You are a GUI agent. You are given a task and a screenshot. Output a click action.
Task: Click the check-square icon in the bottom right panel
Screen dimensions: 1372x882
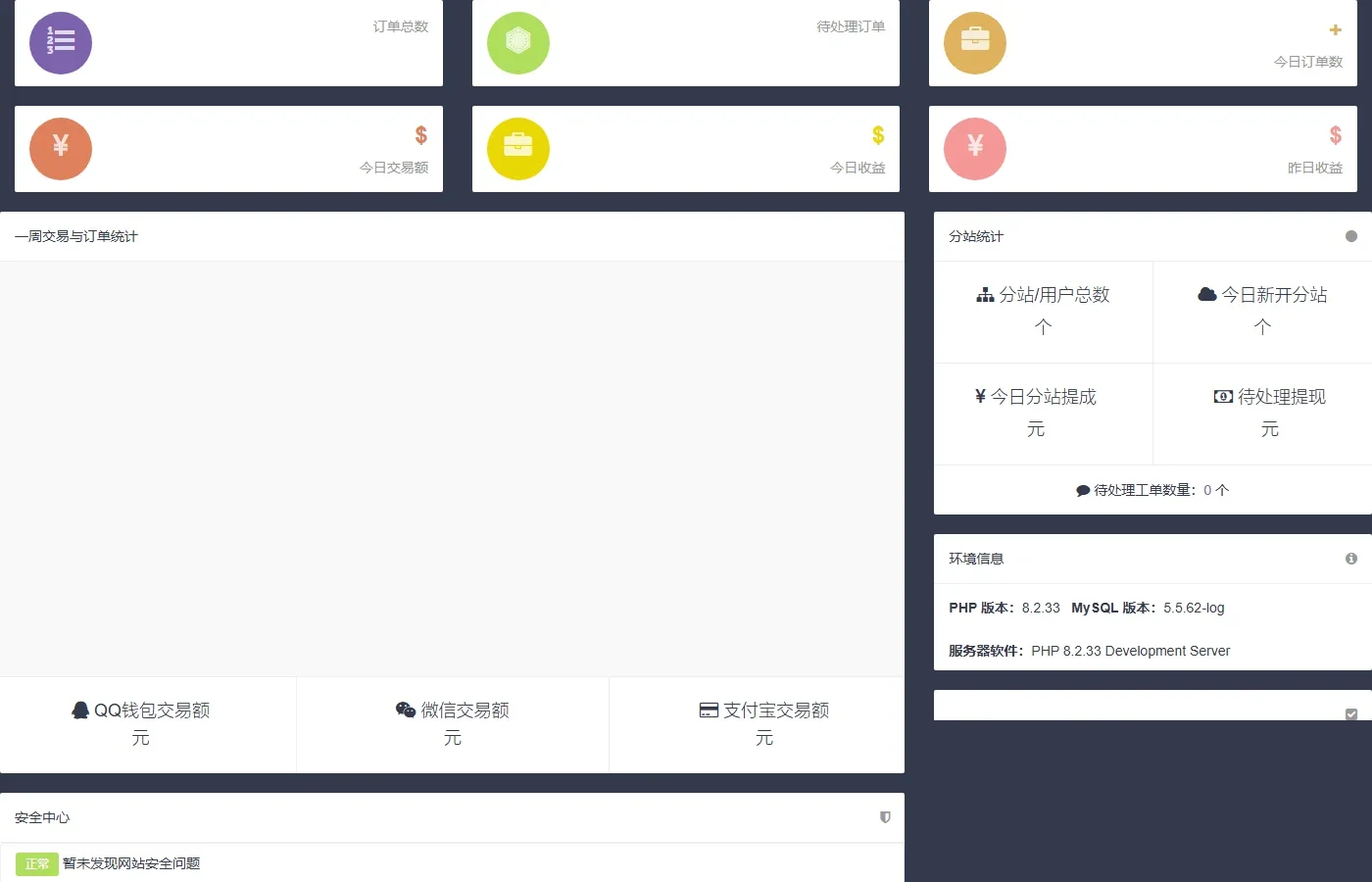coord(1351,714)
